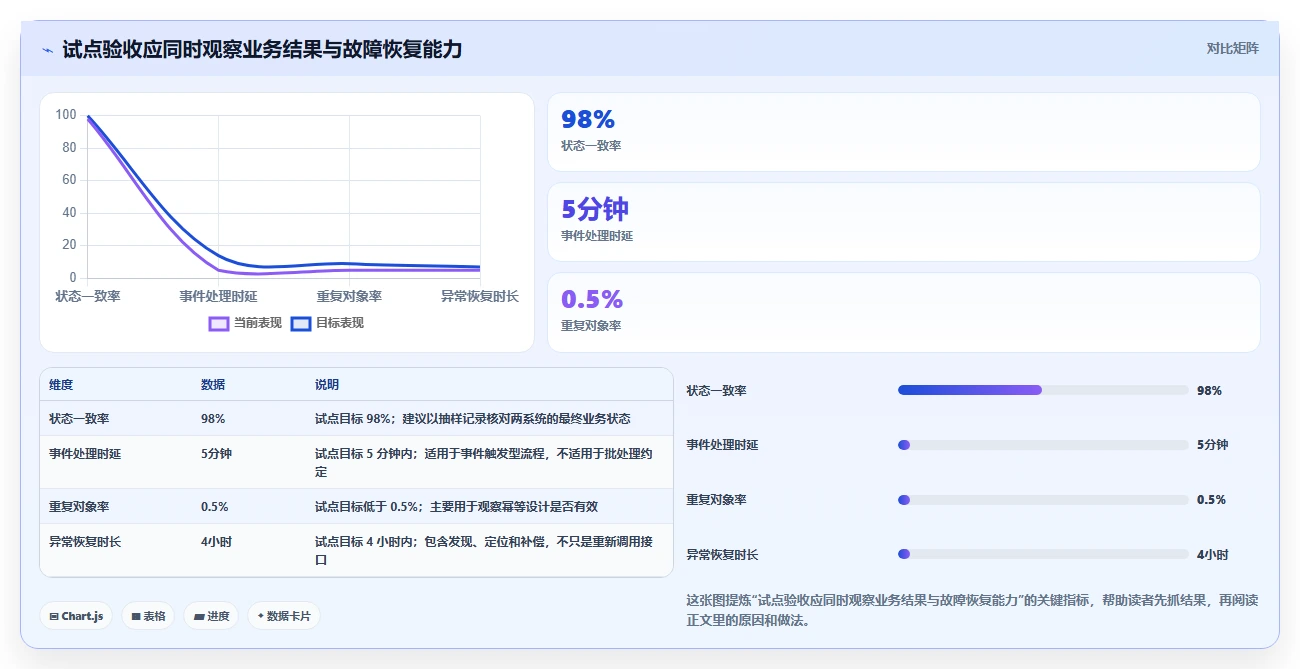This screenshot has height=669, width=1300.
Task: Click the footer summary paragraph text
Action: [972, 610]
